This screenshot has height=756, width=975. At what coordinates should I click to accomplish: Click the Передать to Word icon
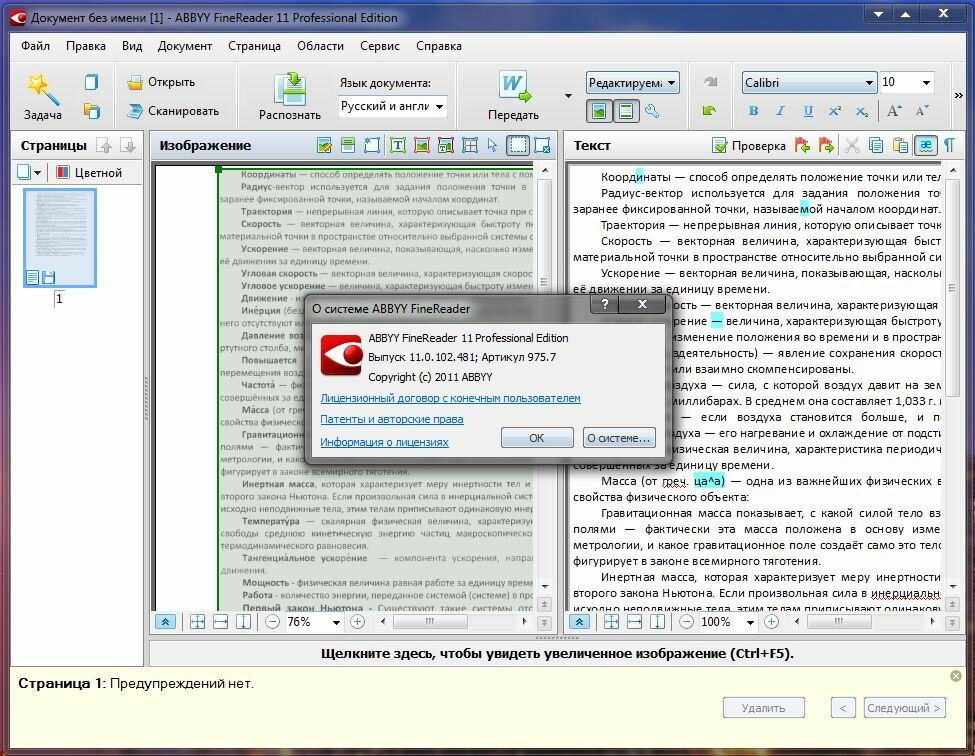515,87
